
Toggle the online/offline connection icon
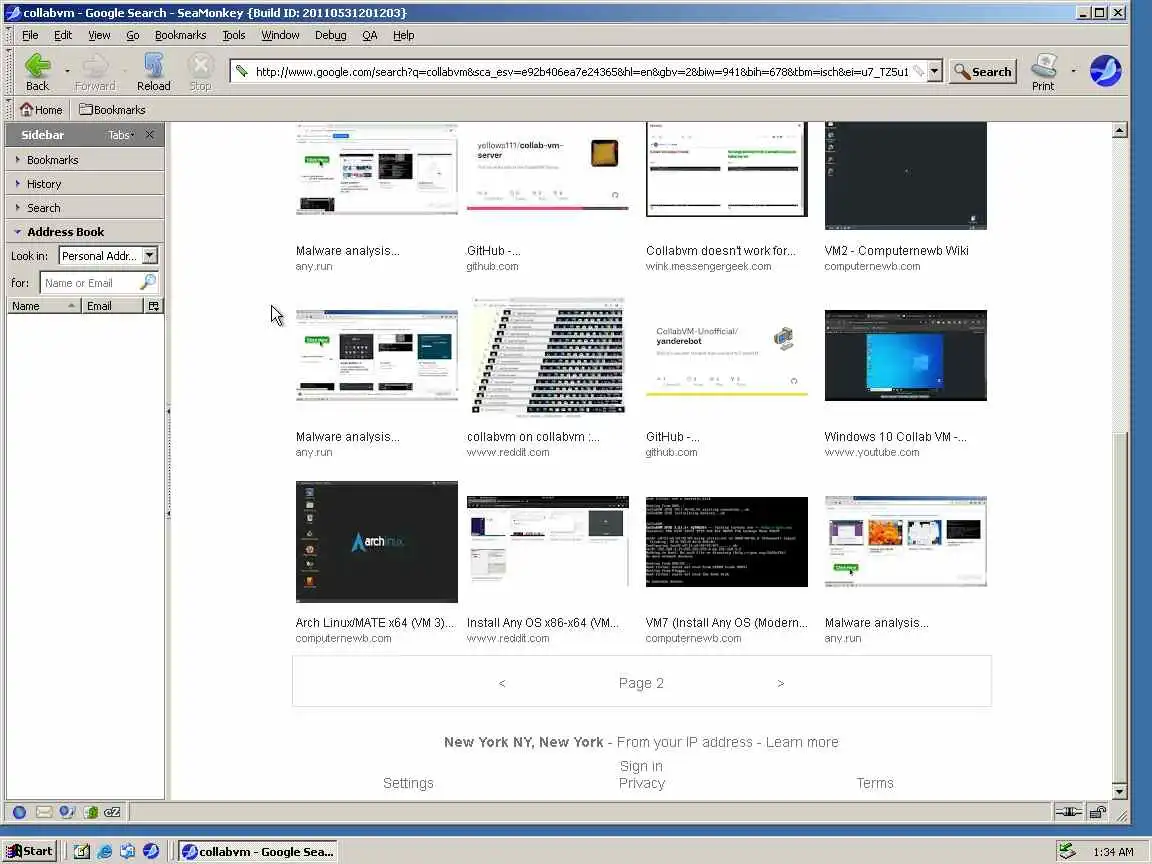click(1068, 812)
